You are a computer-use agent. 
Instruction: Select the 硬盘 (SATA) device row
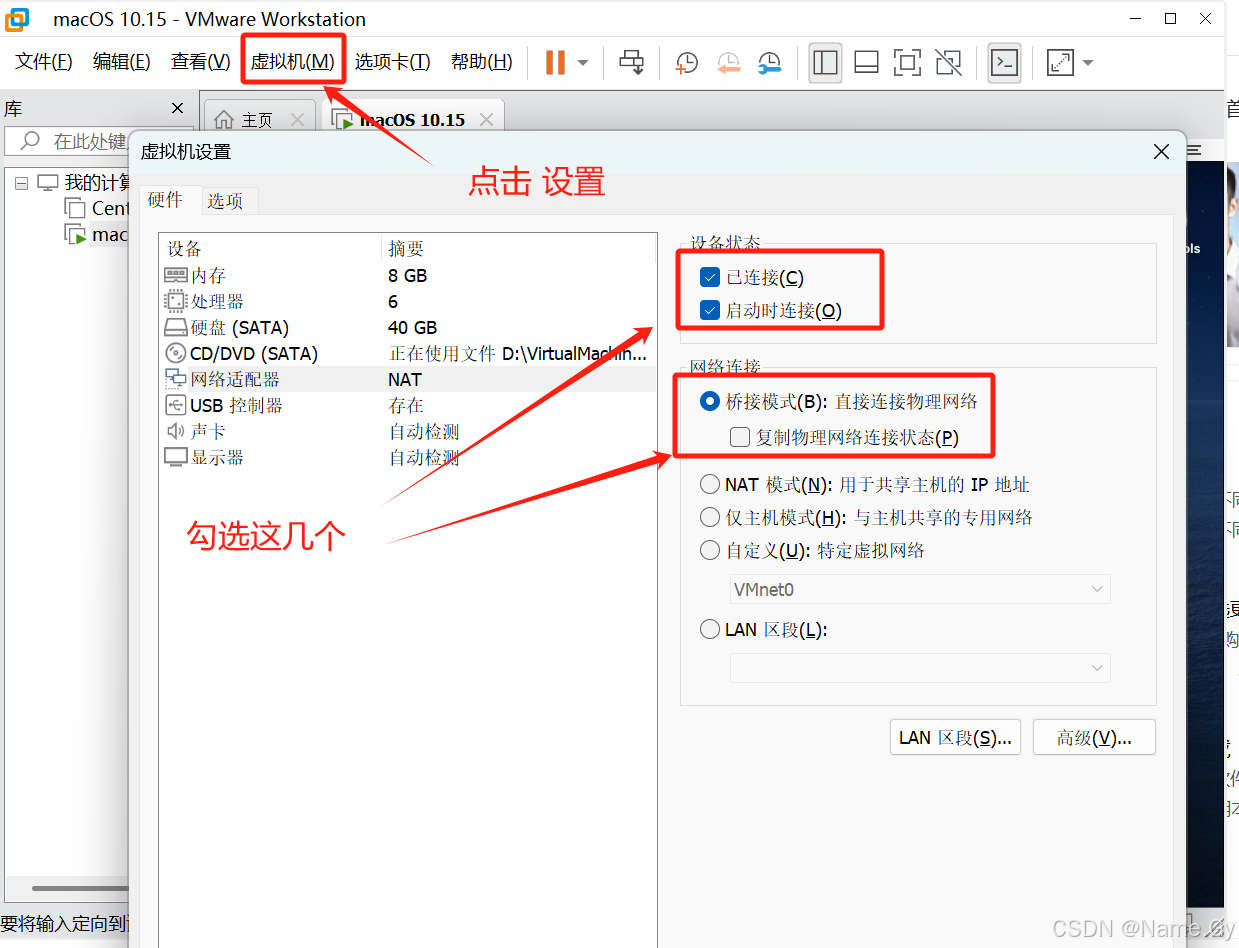408,327
